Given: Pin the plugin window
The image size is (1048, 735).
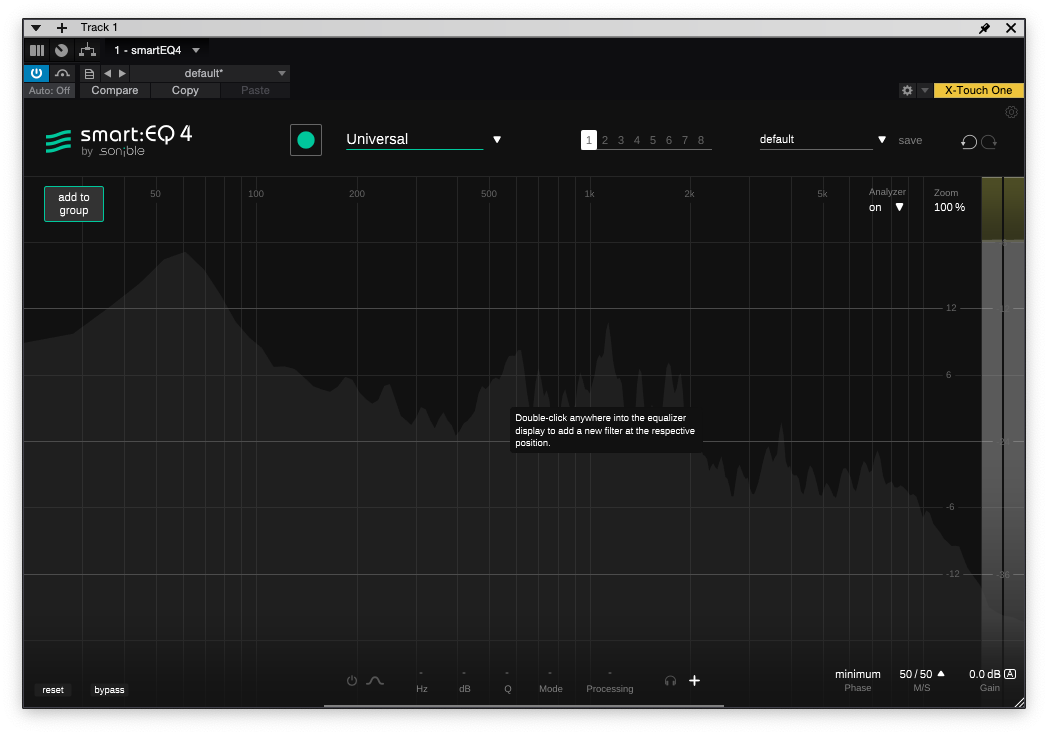Looking at the screenshot, I should click(x=985, y=28).
